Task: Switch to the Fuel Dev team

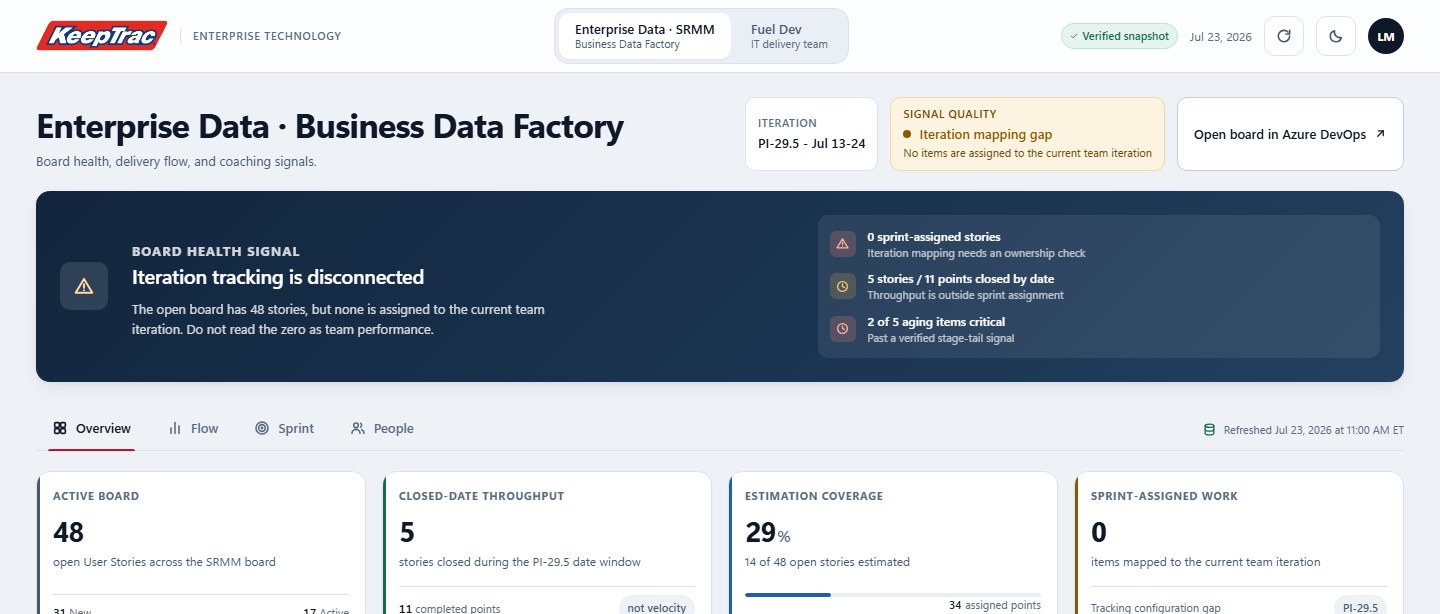Action: 789,36
